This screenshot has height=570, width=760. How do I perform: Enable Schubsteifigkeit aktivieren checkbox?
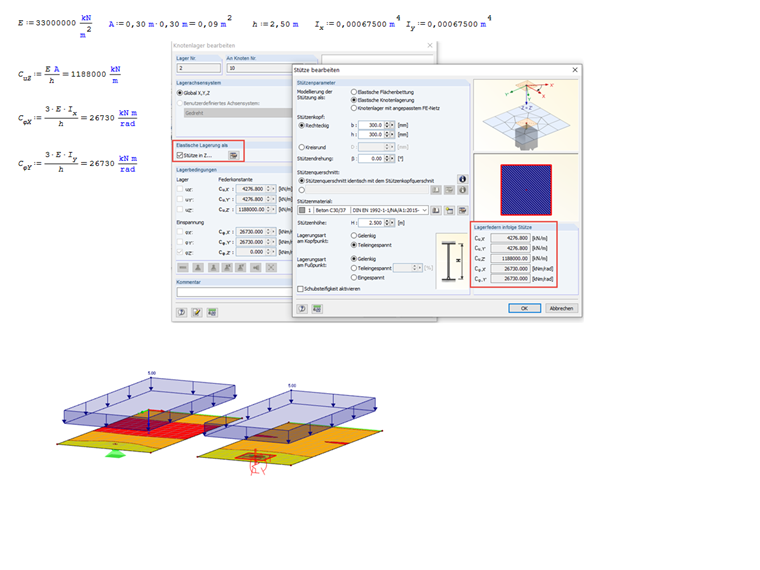pyautogui.click(x=329, y=288)
